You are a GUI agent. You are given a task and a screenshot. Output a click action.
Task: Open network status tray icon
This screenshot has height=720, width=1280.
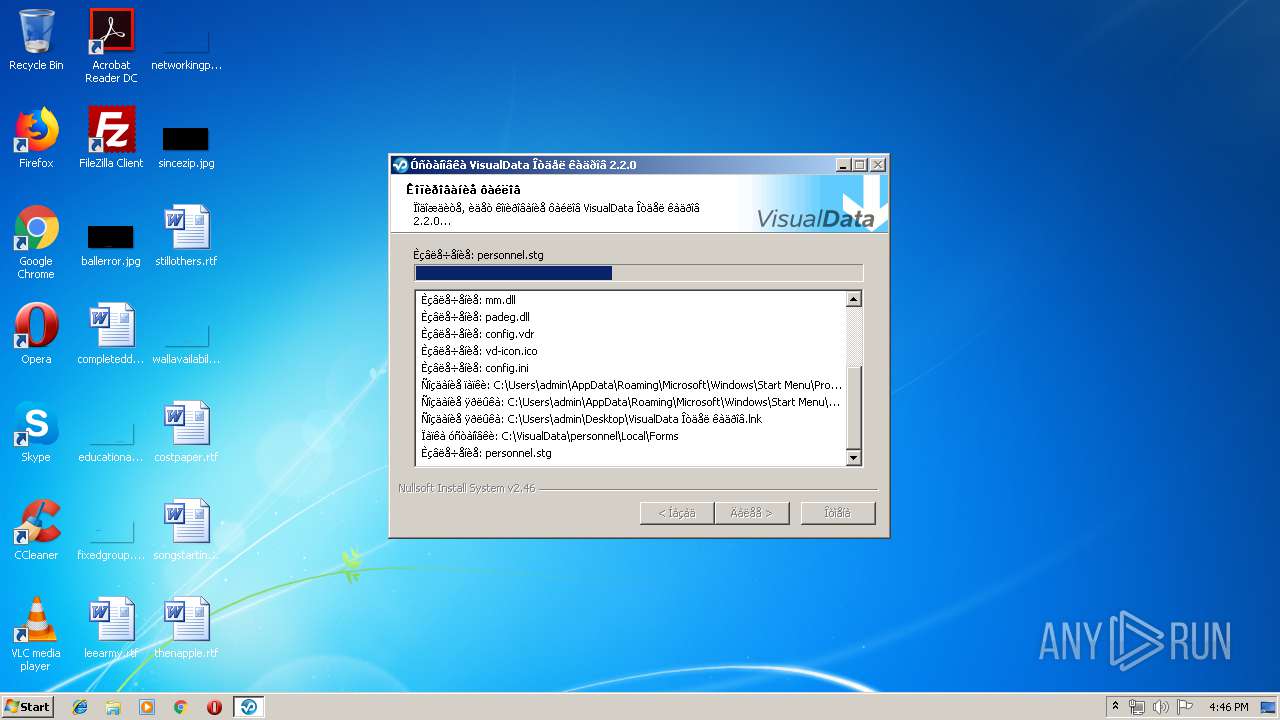[x=1137, y=707]
